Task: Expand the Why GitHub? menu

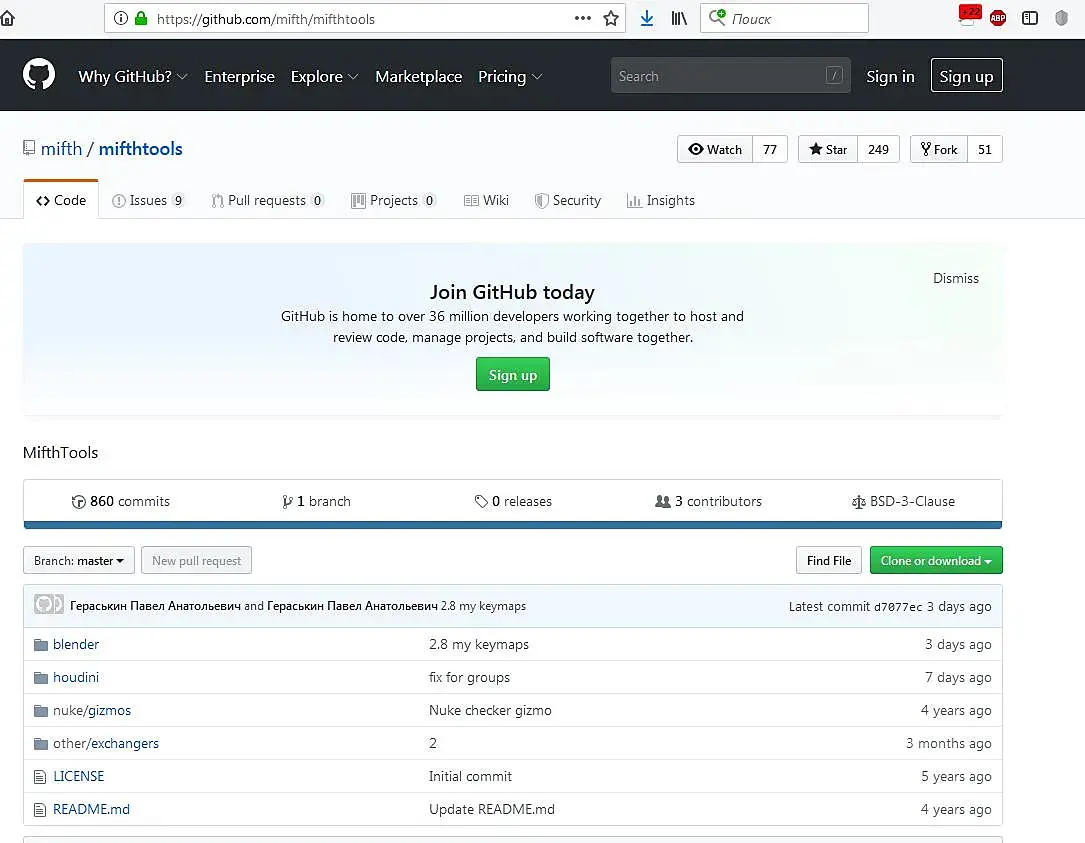Action: point(133,76)
